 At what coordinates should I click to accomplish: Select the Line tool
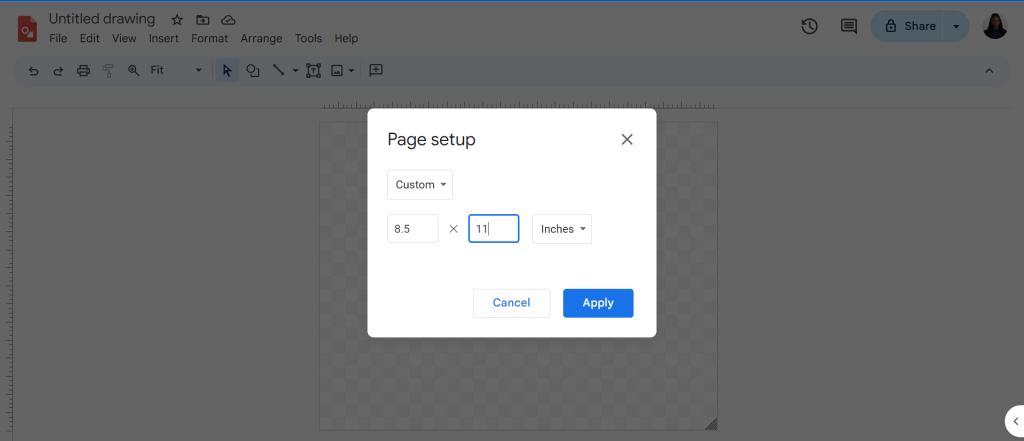(278, 70)
